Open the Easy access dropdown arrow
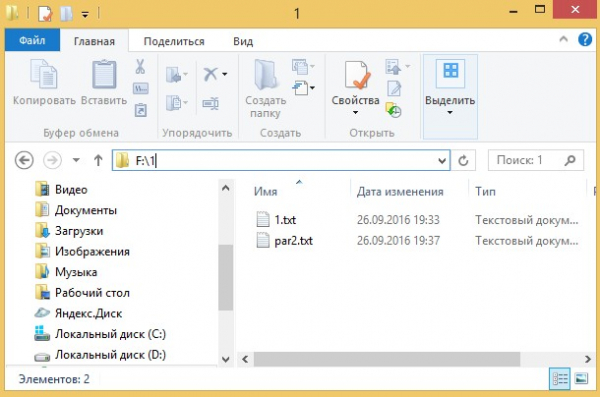 point(312,88)
